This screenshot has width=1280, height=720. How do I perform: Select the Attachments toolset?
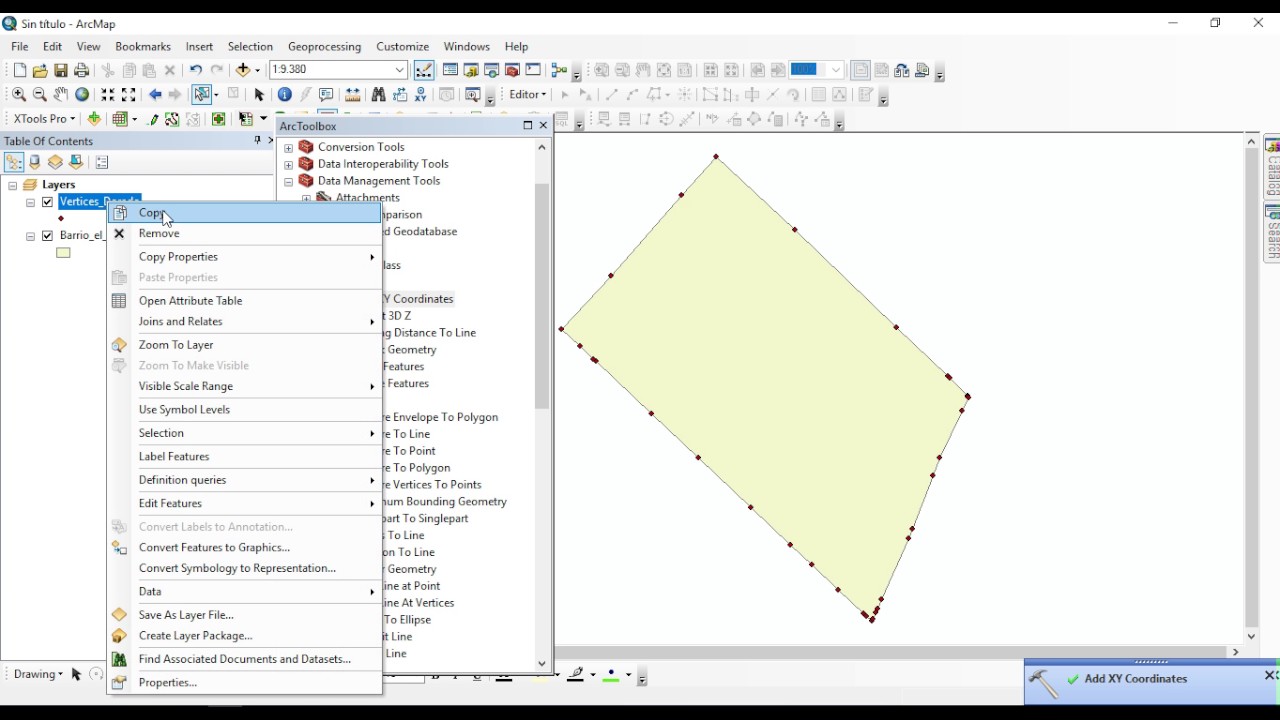pos(368,198)
